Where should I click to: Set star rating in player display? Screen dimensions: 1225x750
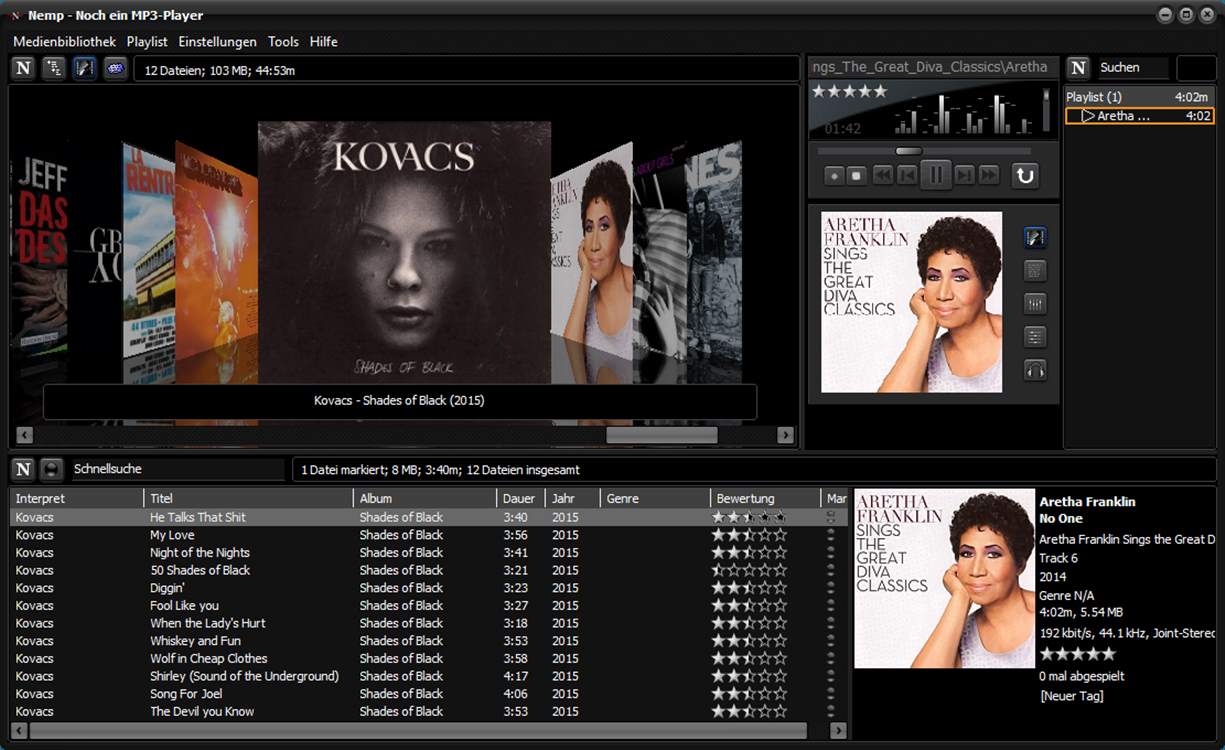pyautogui.click(x=849, y=91)
